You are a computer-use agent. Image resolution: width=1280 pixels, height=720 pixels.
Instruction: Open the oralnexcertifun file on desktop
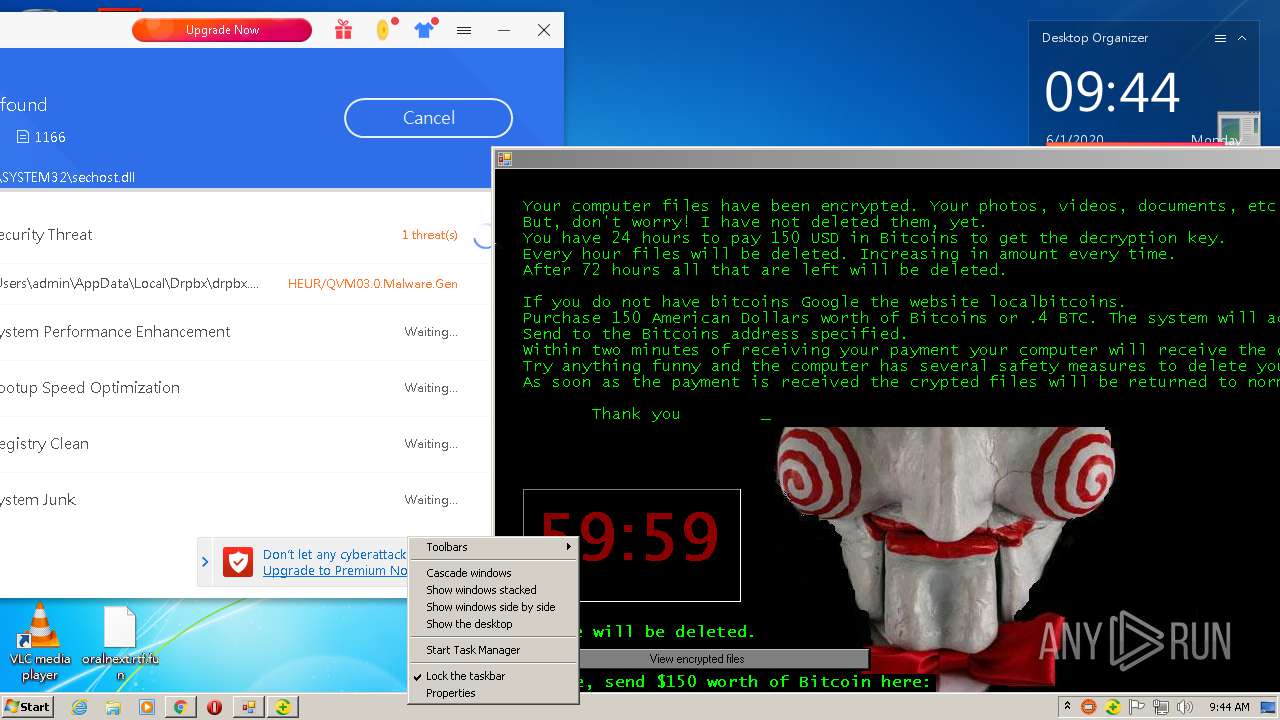[120, 644]
